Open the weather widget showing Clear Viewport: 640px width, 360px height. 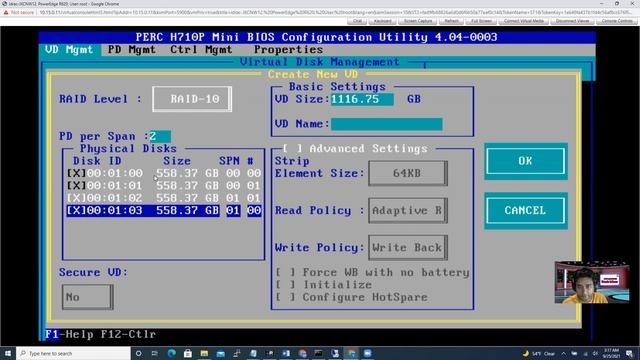click(539, 353)
